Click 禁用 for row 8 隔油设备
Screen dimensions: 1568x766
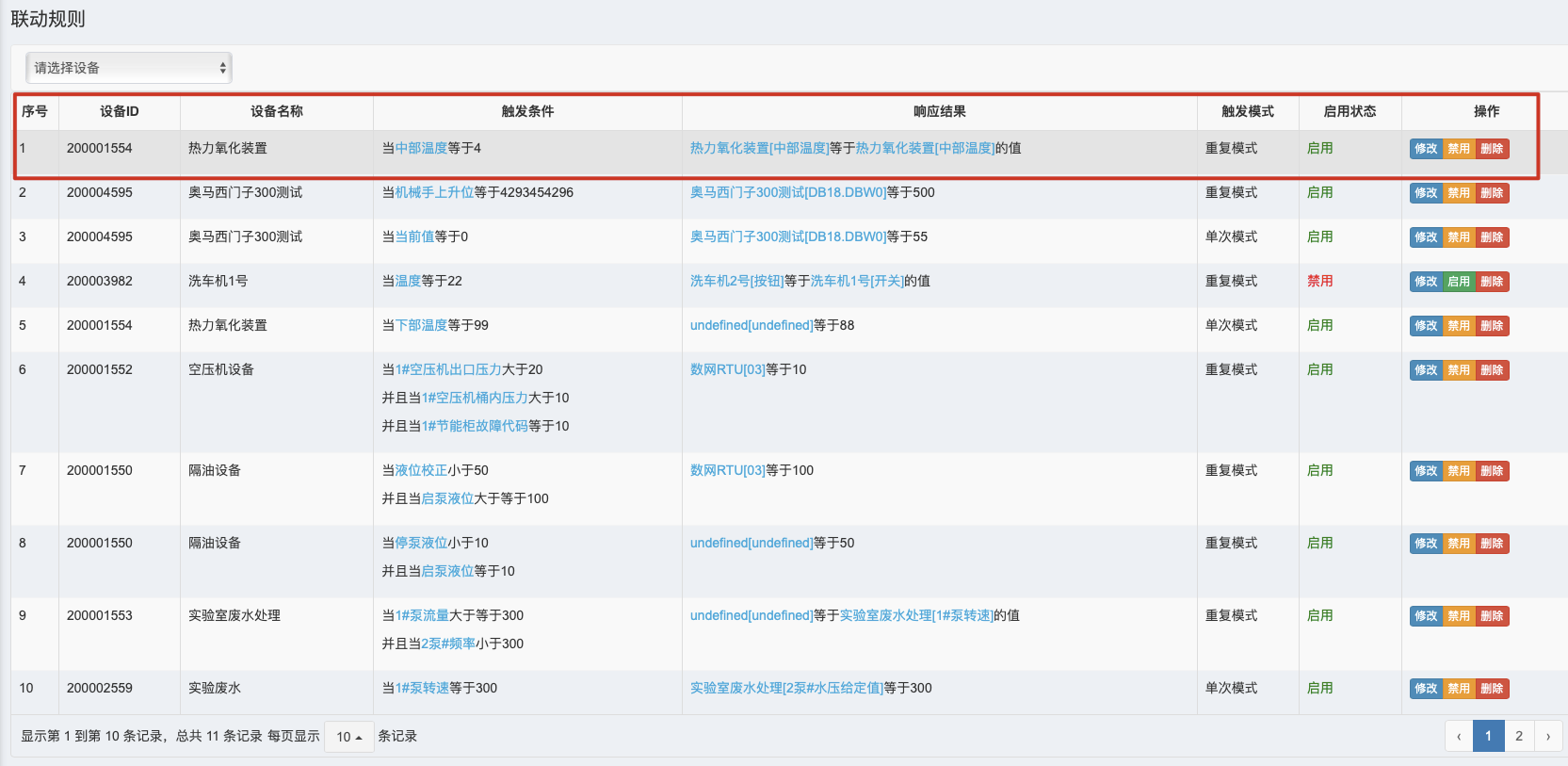point(1459,544)
